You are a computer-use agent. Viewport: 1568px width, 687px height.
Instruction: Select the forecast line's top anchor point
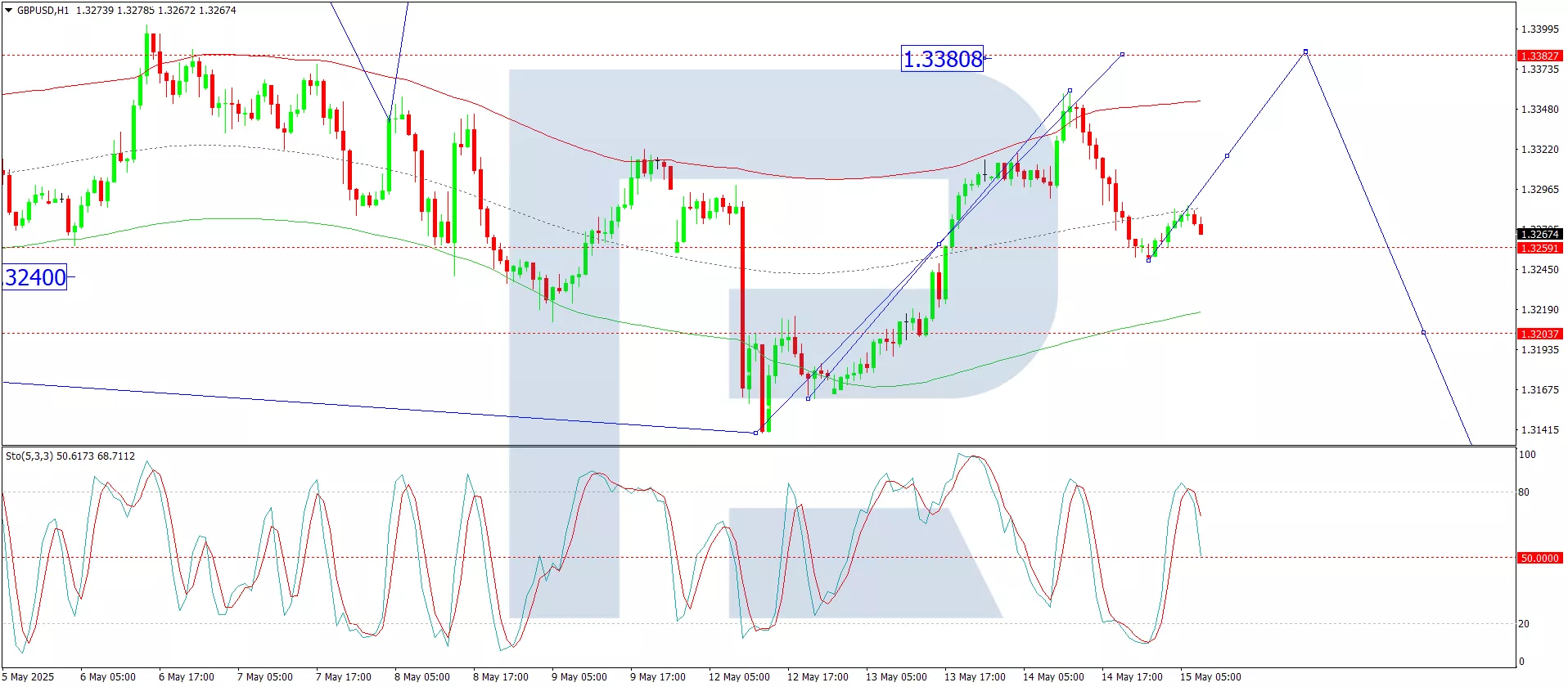(1305, 52)
